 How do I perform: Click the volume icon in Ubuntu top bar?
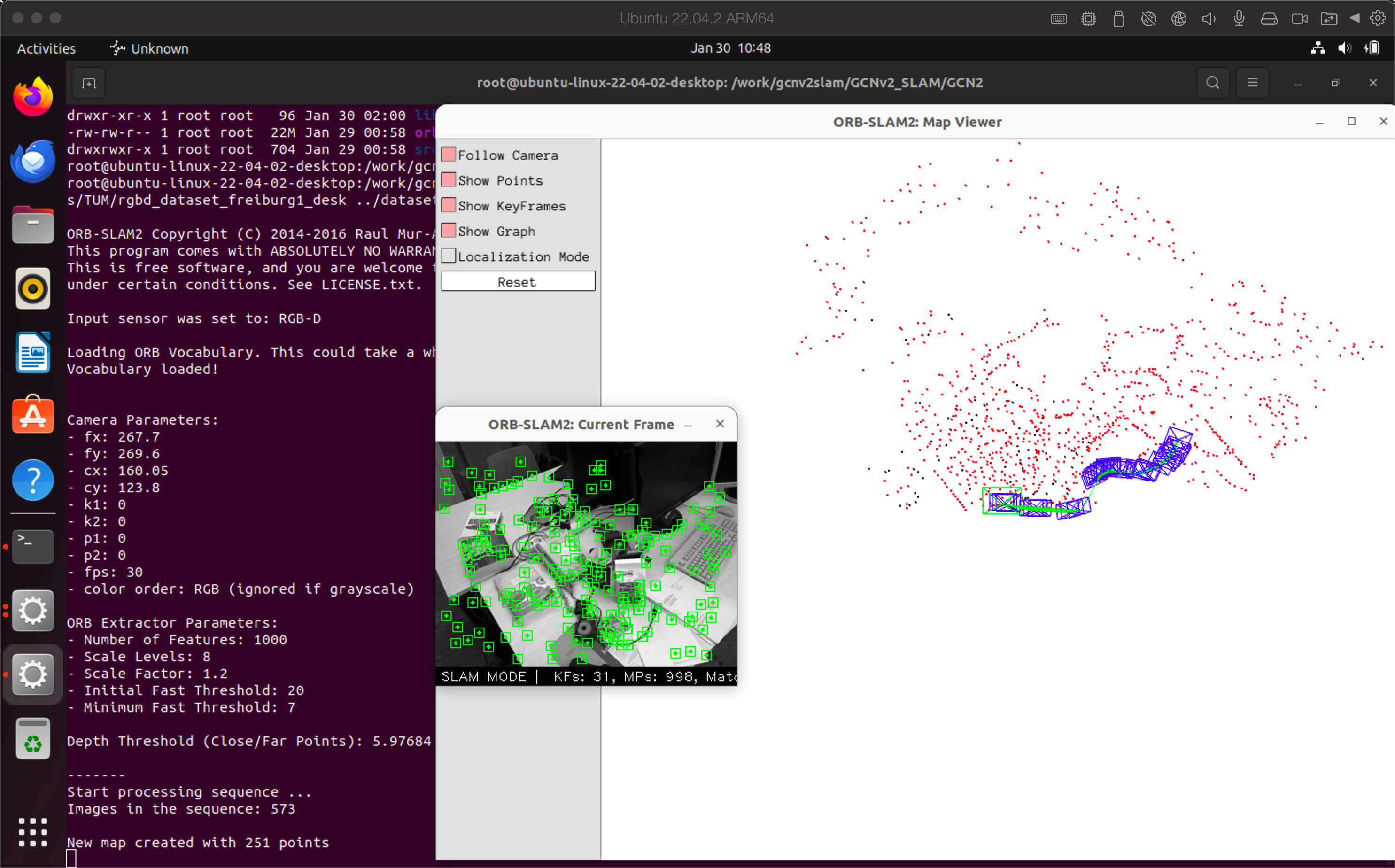[1344, 48]
